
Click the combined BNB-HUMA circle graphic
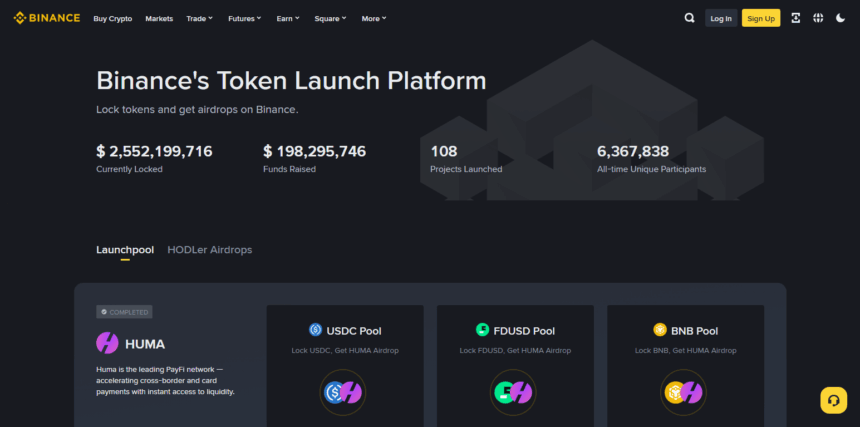point(683,392)
